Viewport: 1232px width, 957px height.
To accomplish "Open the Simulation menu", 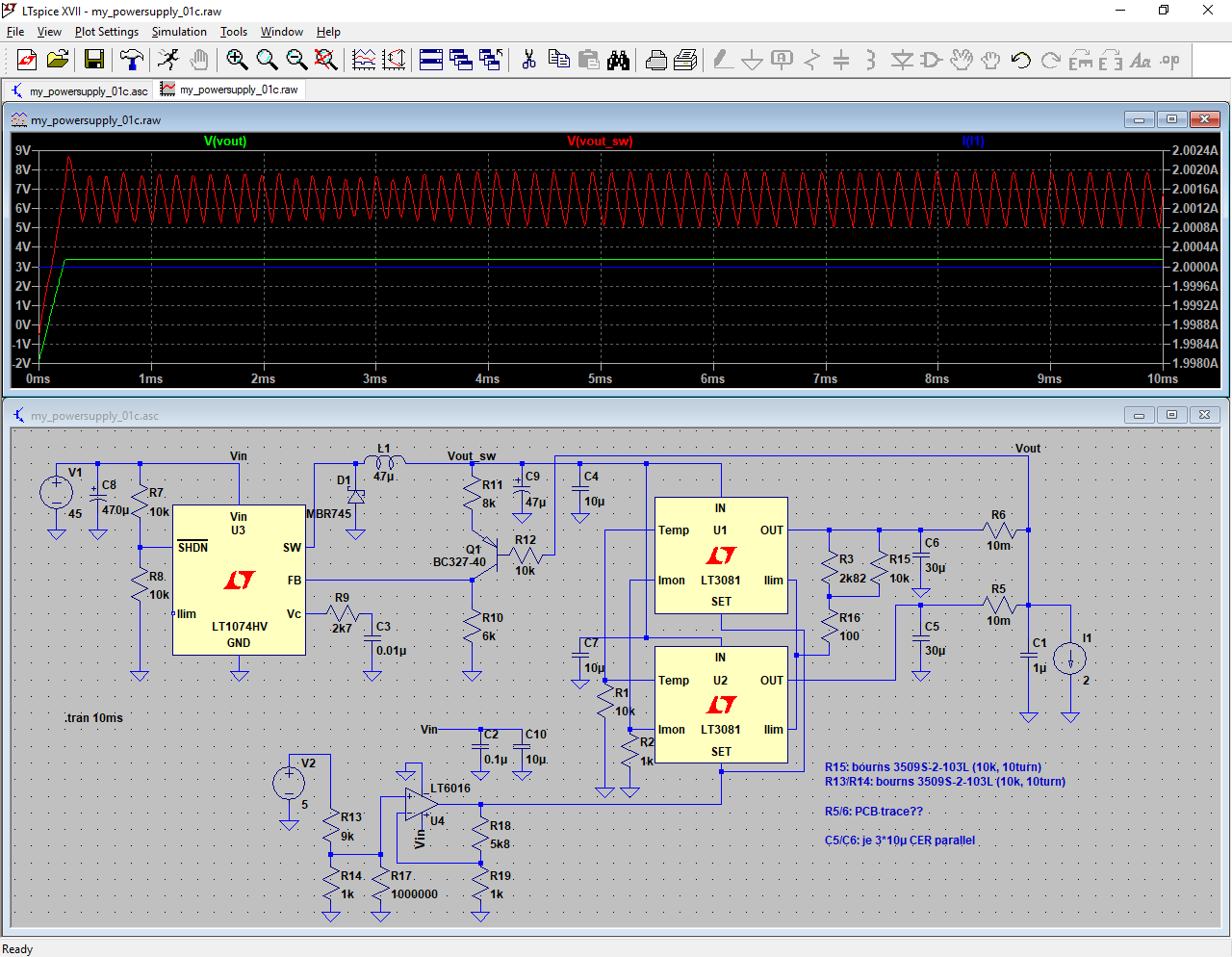I will 179,32.
